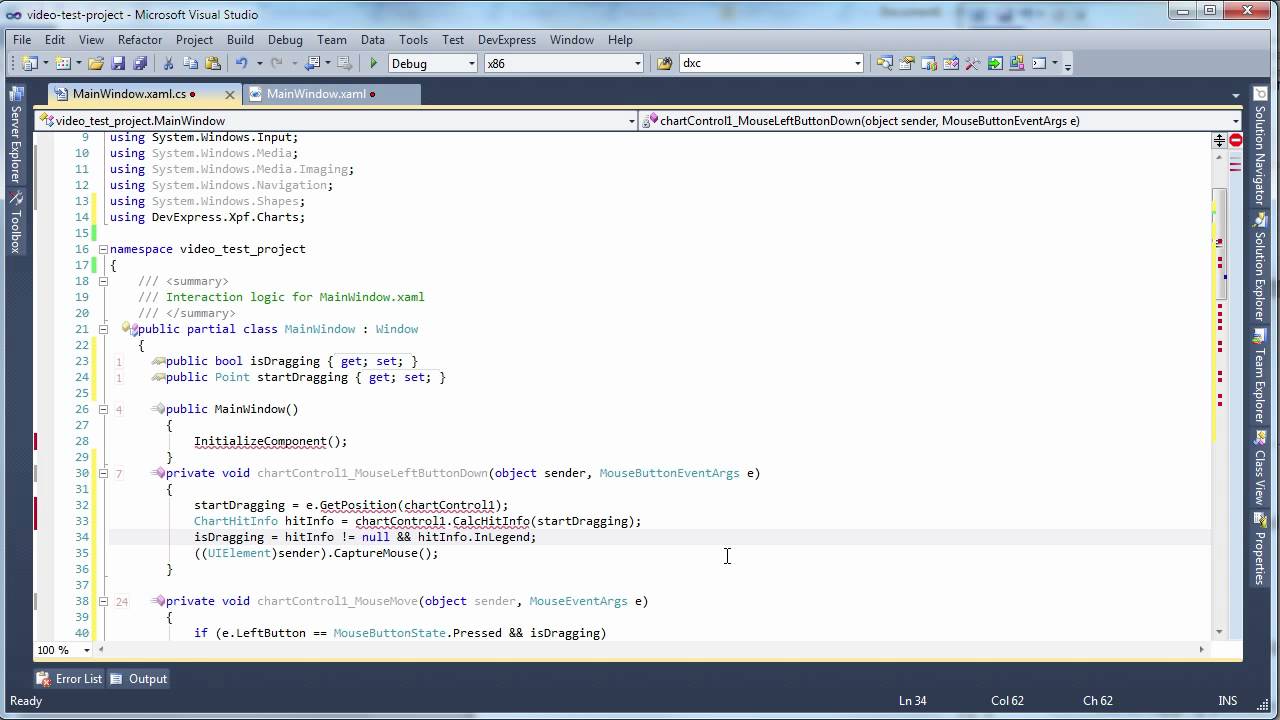This screenshot has height=720, width=1280.
Task: Open the File menu
Action: click(x=22, y=40)
